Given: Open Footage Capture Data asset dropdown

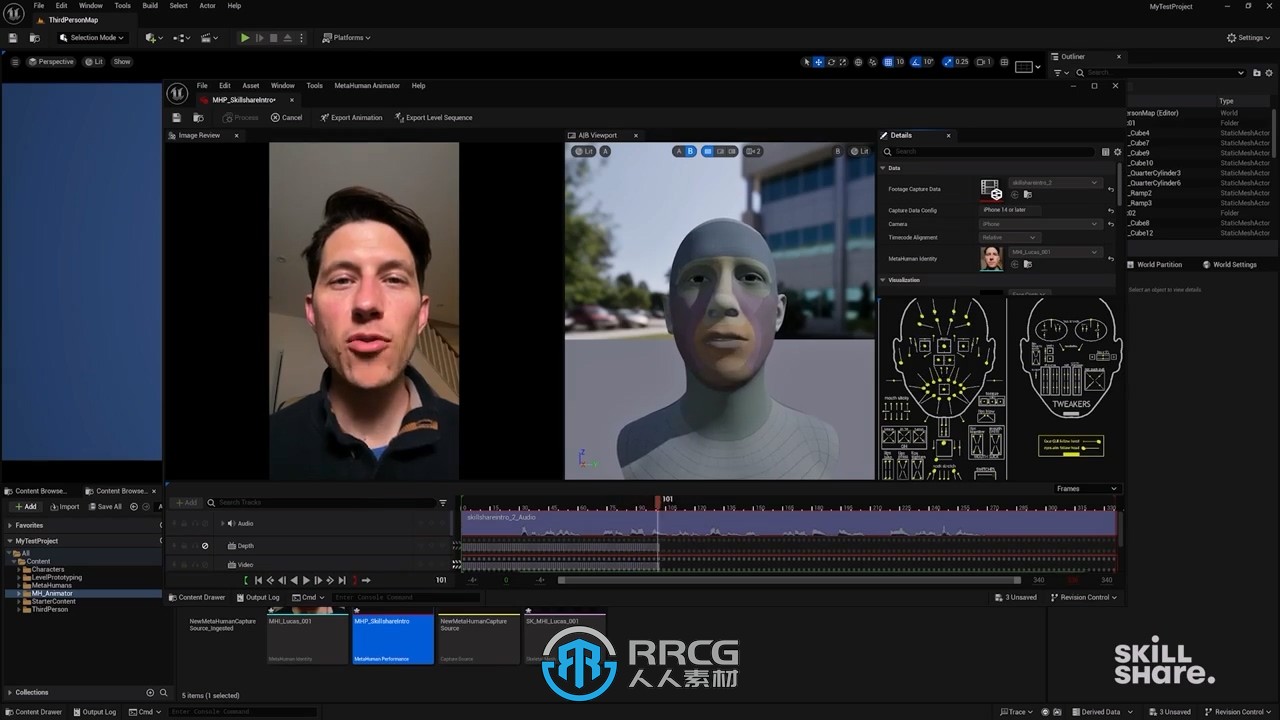Looking at the screenshot, I should tap(1055, 183).
